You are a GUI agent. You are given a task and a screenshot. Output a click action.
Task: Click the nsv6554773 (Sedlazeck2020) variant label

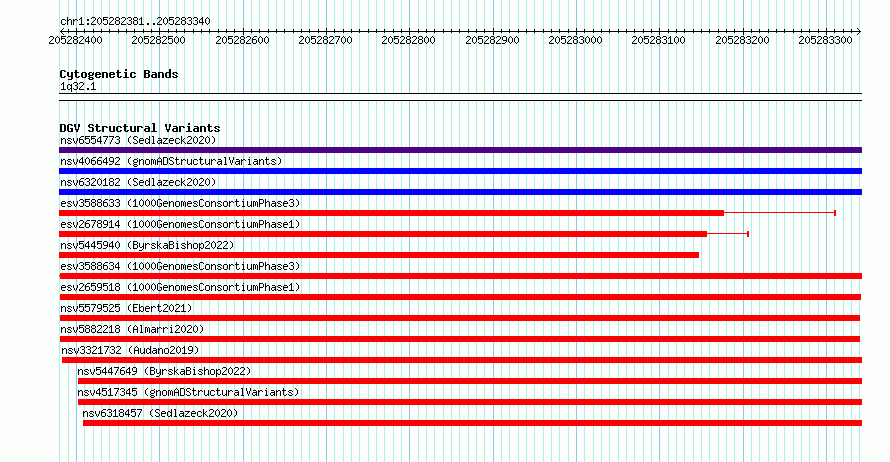point(138,140)
